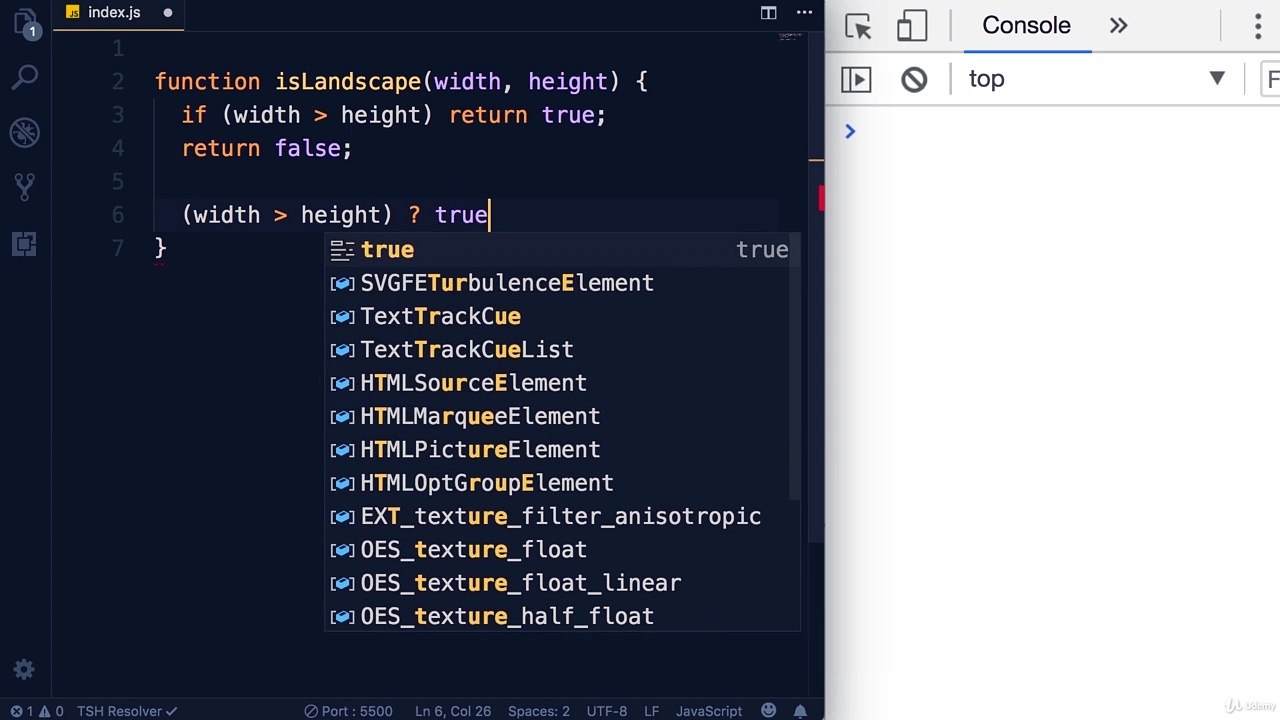The image size is (1280, 720).
Task: Change indentation via Spaces: 2
Action: point(538,711)
